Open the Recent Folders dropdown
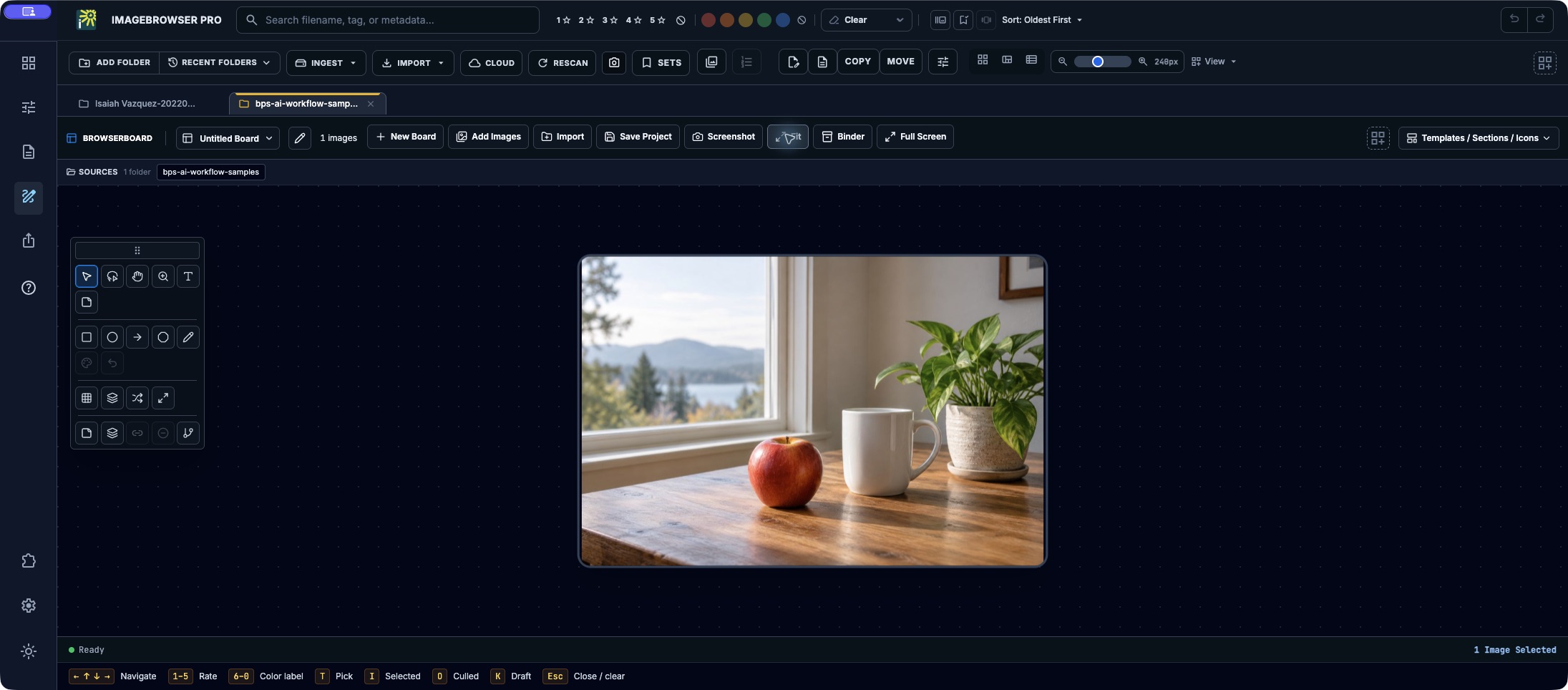The width and height of the screenshot is (1568, 690). click(219, 62)
